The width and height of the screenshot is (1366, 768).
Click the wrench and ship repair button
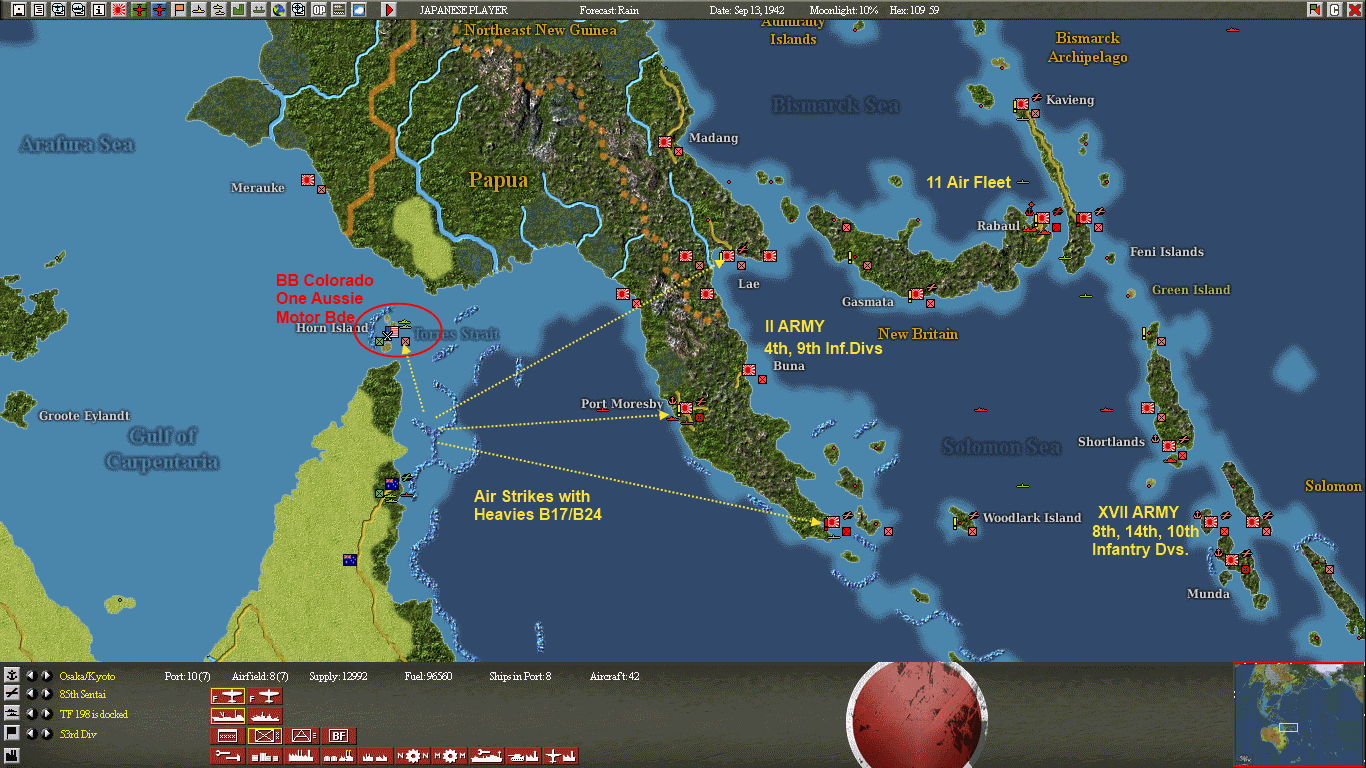[x=486, y=756]
